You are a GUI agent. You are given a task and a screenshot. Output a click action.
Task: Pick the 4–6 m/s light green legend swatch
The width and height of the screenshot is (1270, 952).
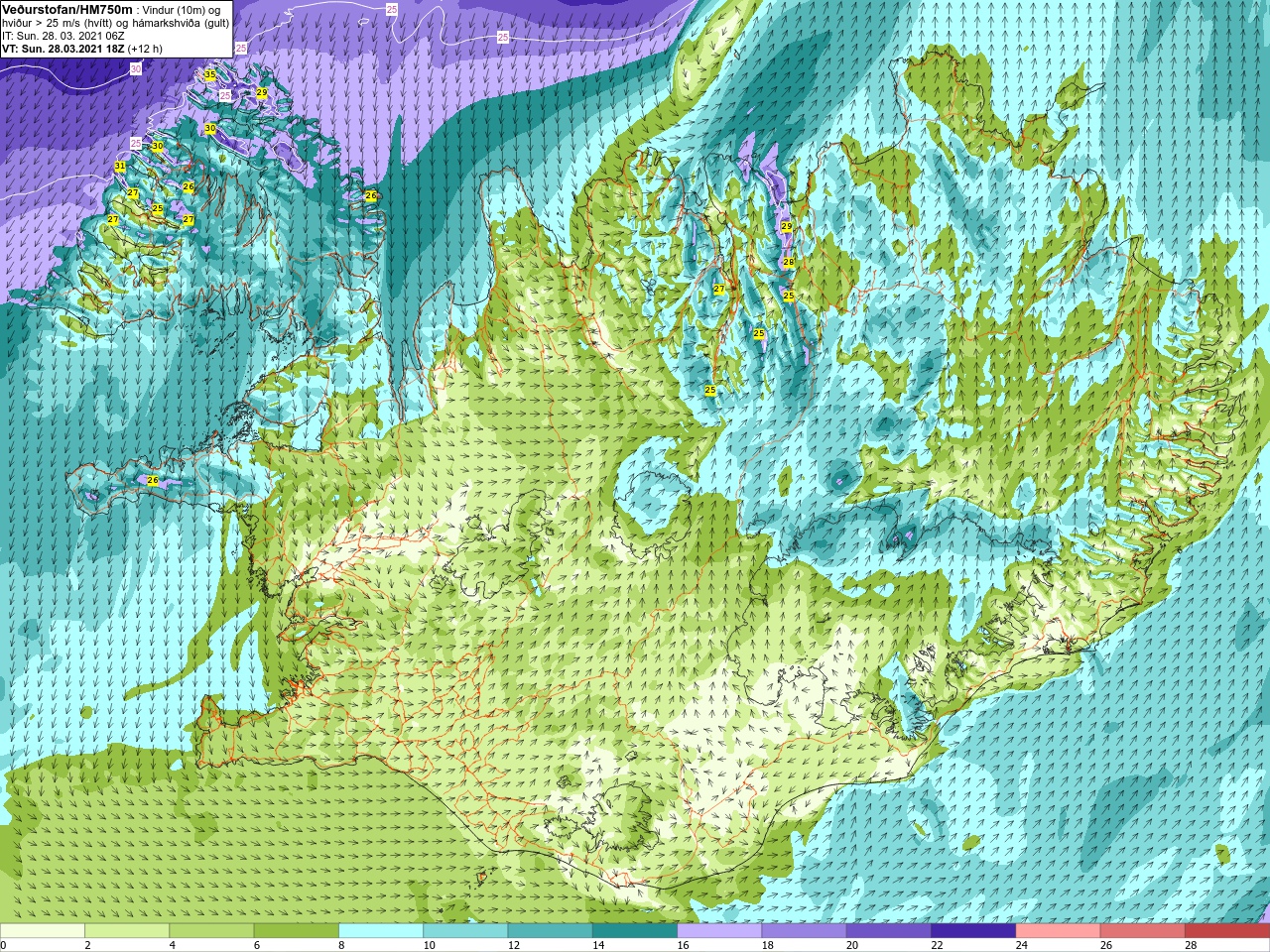212,931
